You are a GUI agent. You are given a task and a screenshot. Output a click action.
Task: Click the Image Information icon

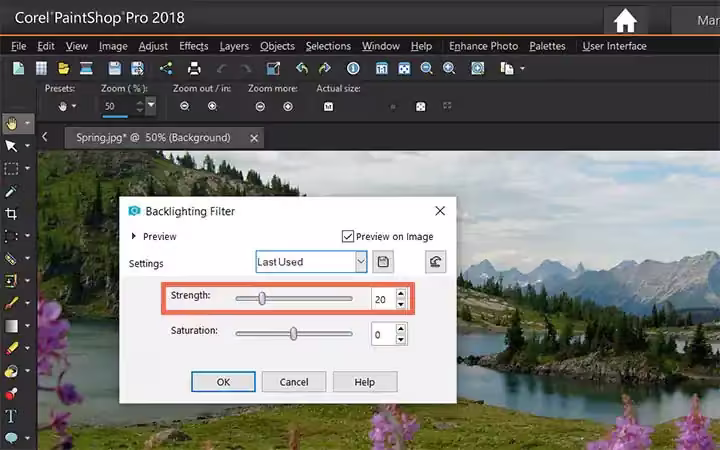pyautogui.click(x=353, y=68)
